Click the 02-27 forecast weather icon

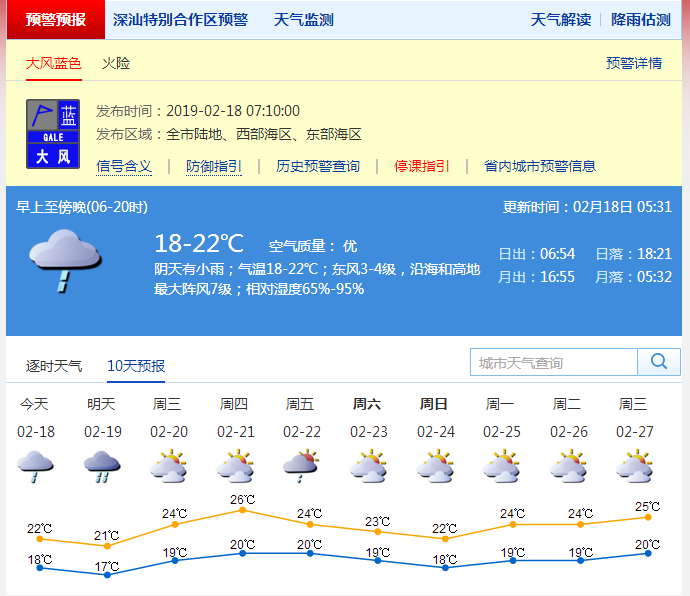click(x=633, y=466)
